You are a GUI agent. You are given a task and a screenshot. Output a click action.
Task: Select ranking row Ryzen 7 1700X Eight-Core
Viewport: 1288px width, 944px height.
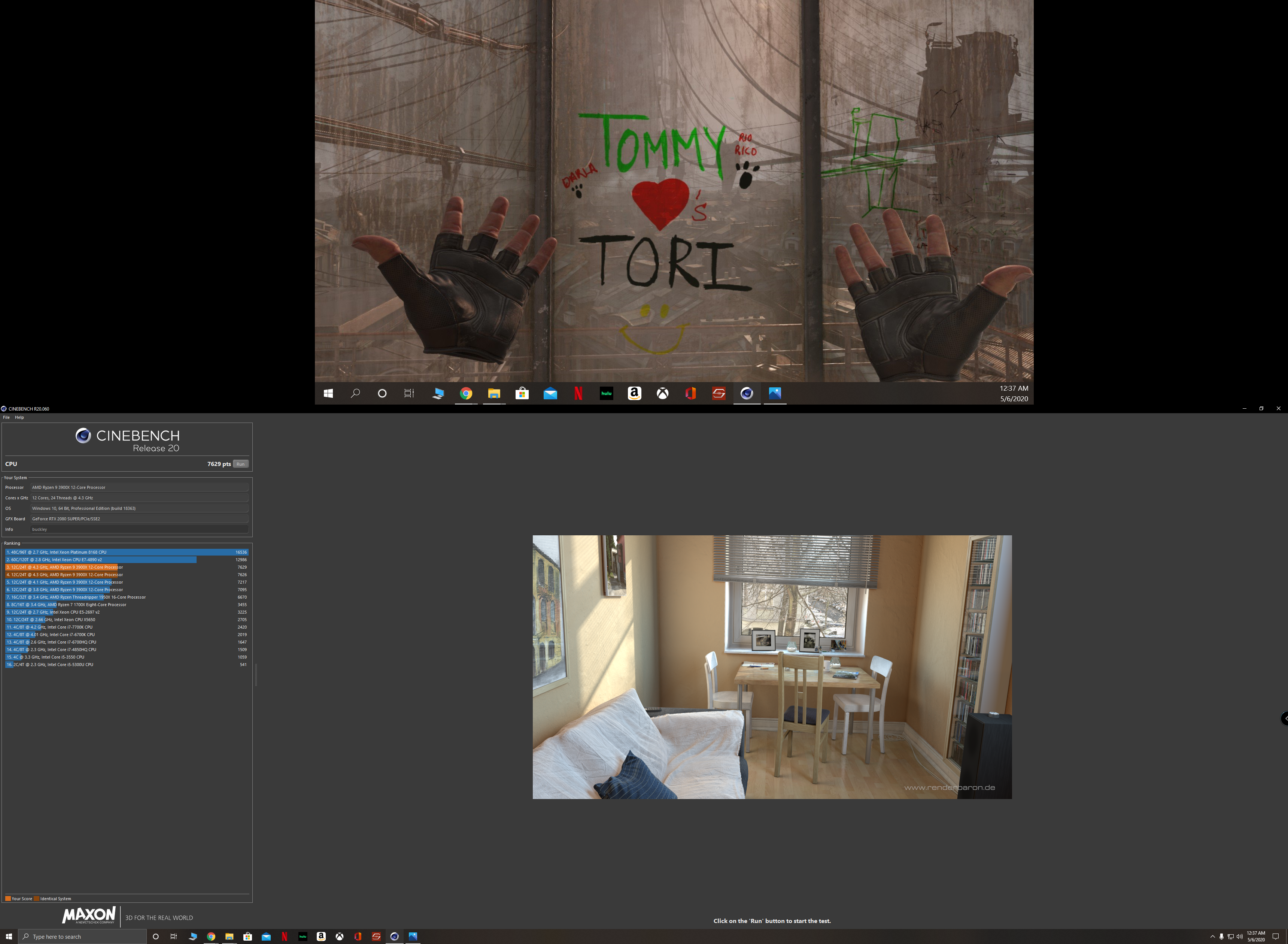pos(127,605)
